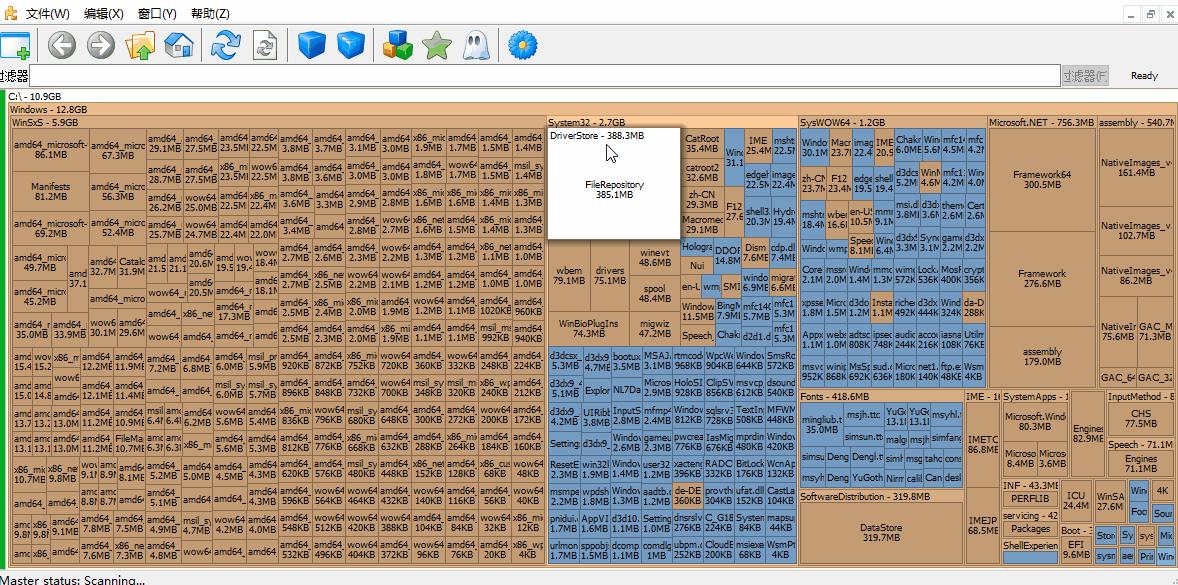Image resolution: width=1178 pixels, height=585 pixels.
Task: Click the tilted blue cube icon
Action: tap(350, 45)
